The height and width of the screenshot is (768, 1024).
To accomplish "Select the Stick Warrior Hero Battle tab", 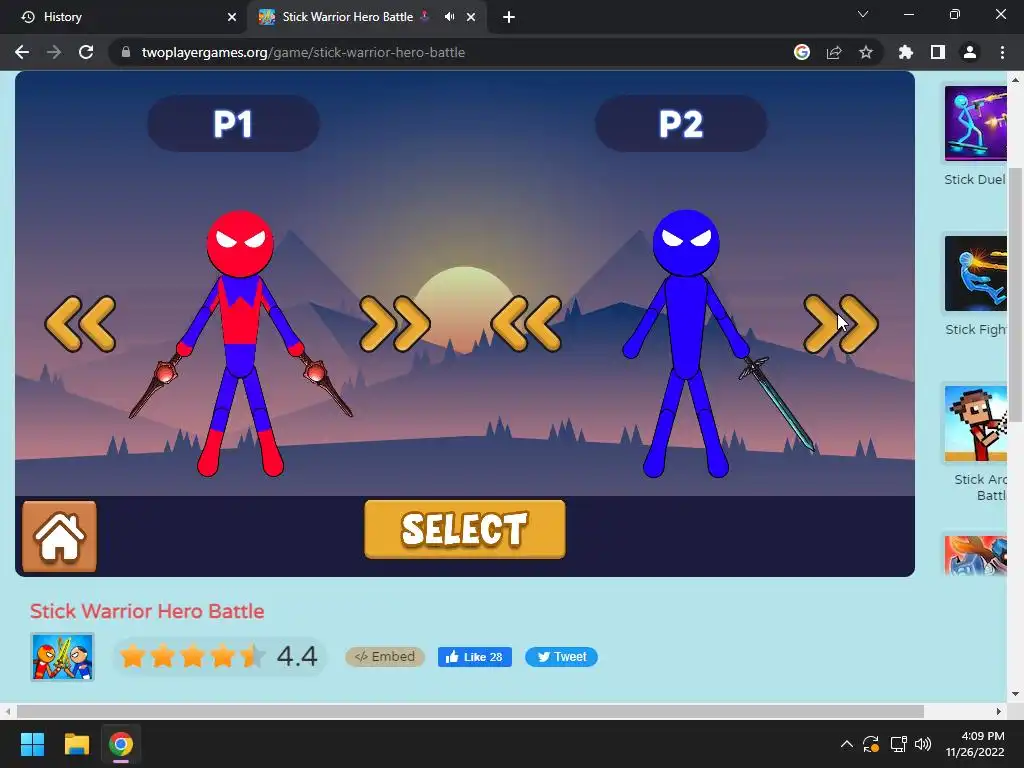I will point(367,17).
